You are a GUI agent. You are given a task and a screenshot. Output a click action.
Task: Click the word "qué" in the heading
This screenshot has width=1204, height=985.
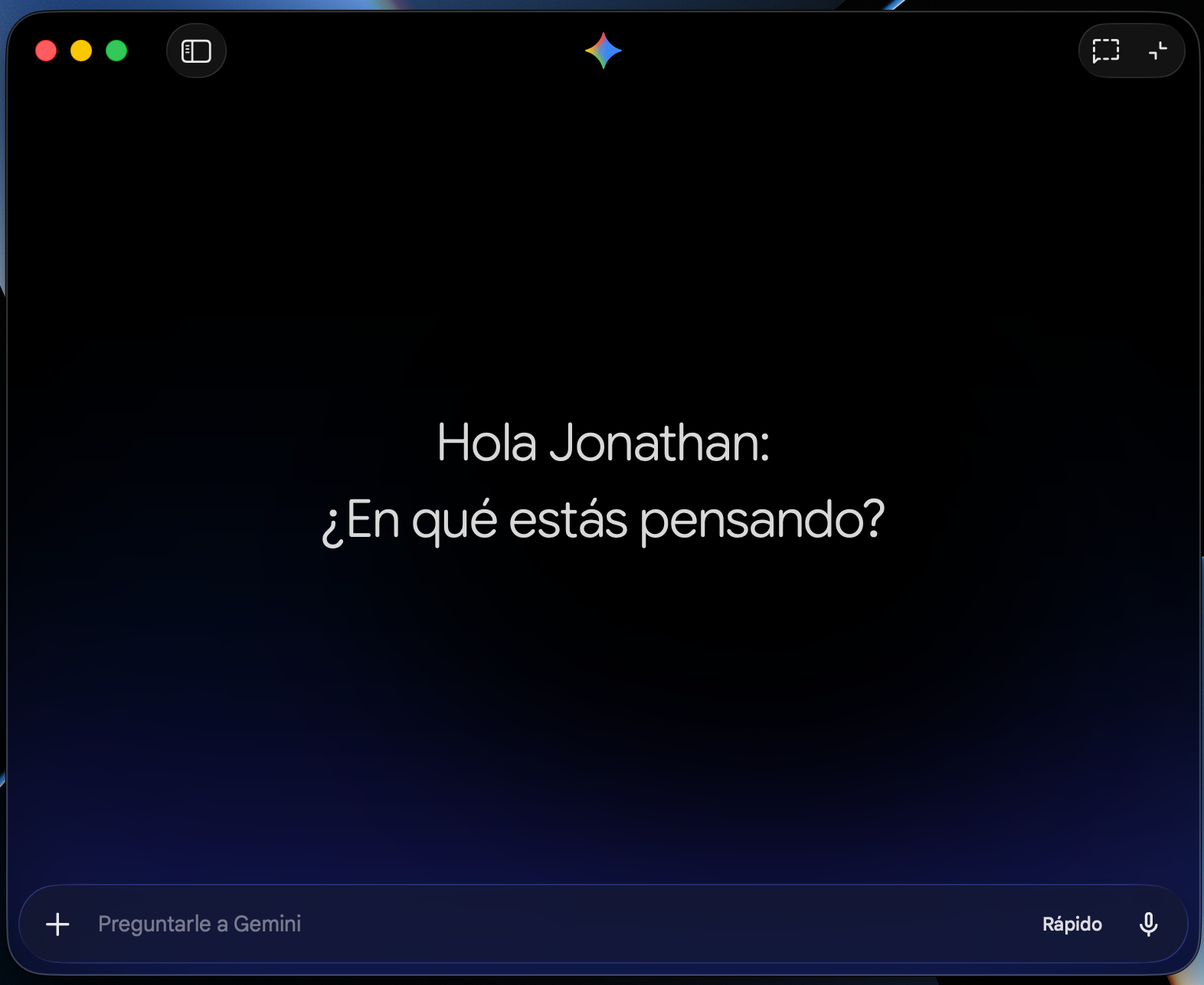454,521
